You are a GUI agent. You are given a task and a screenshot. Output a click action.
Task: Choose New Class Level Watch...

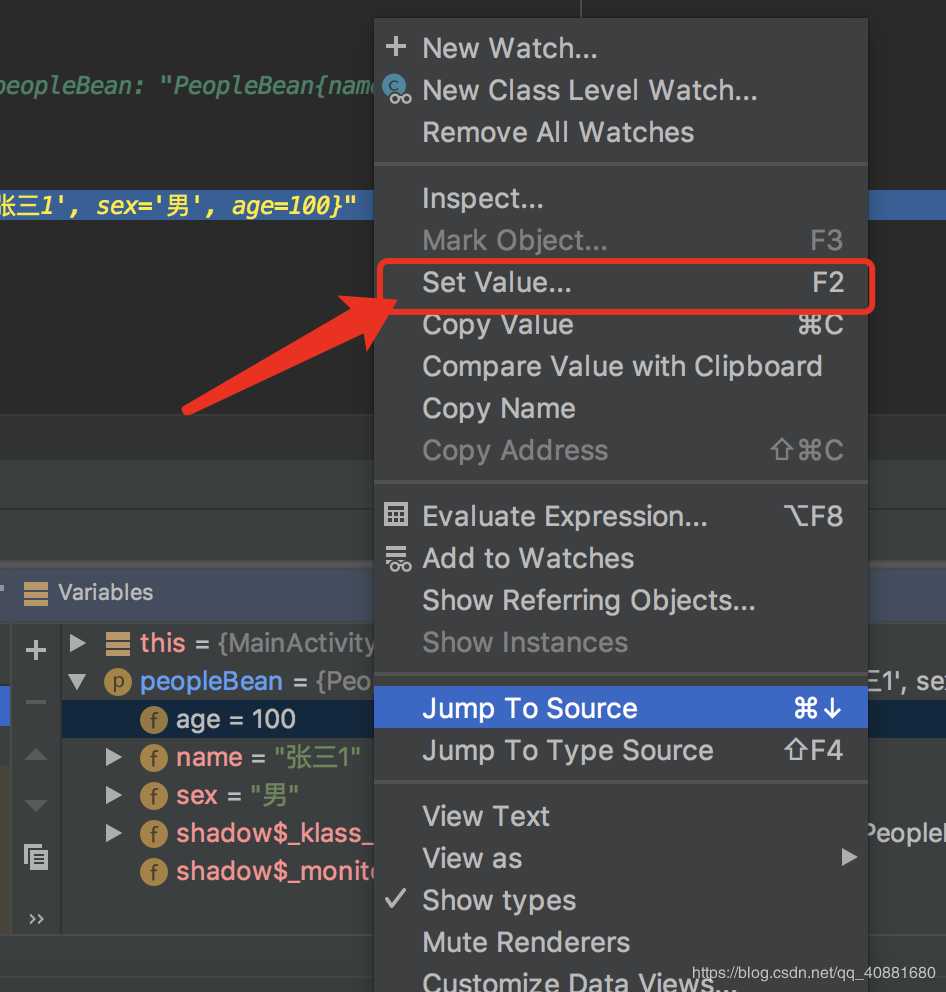click(620, 90)
